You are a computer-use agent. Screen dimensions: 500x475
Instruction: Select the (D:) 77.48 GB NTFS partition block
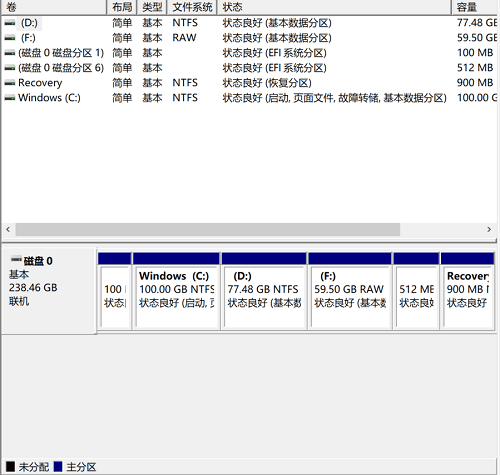coord(264,291)
